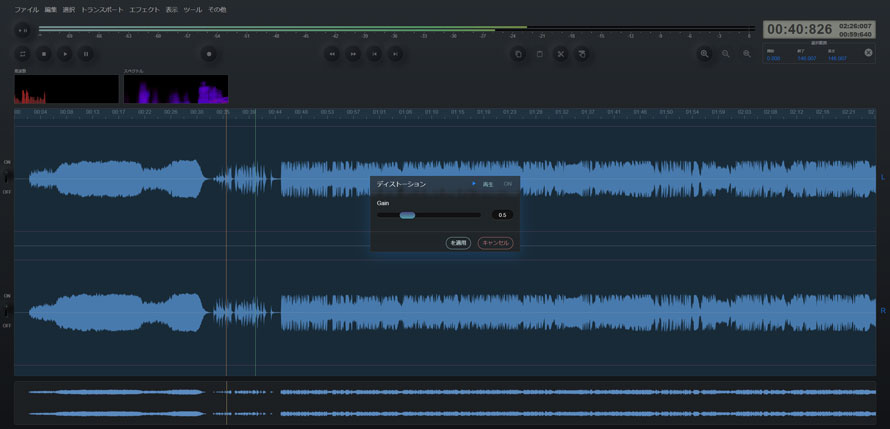Start playback with the play button
Screen dimensions: 890x429
(65, 54)
